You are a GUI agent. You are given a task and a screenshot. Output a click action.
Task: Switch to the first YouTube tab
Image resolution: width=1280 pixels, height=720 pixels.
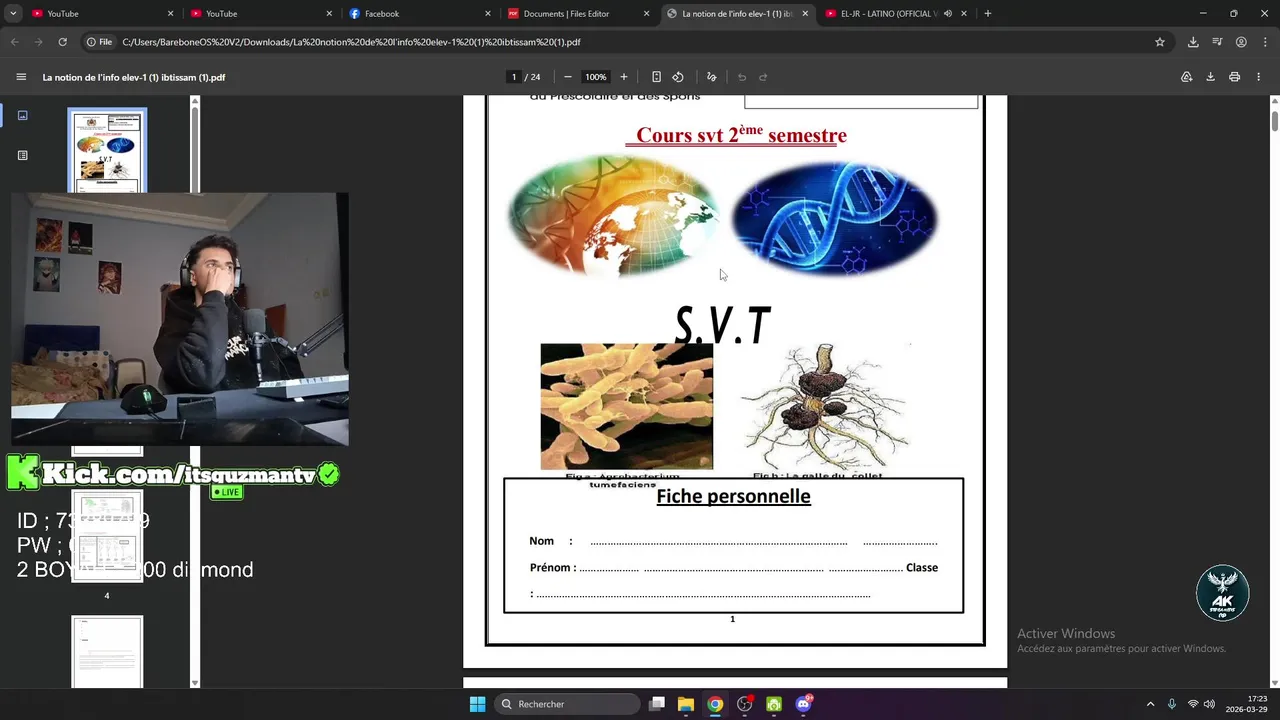tap(95, 13)
